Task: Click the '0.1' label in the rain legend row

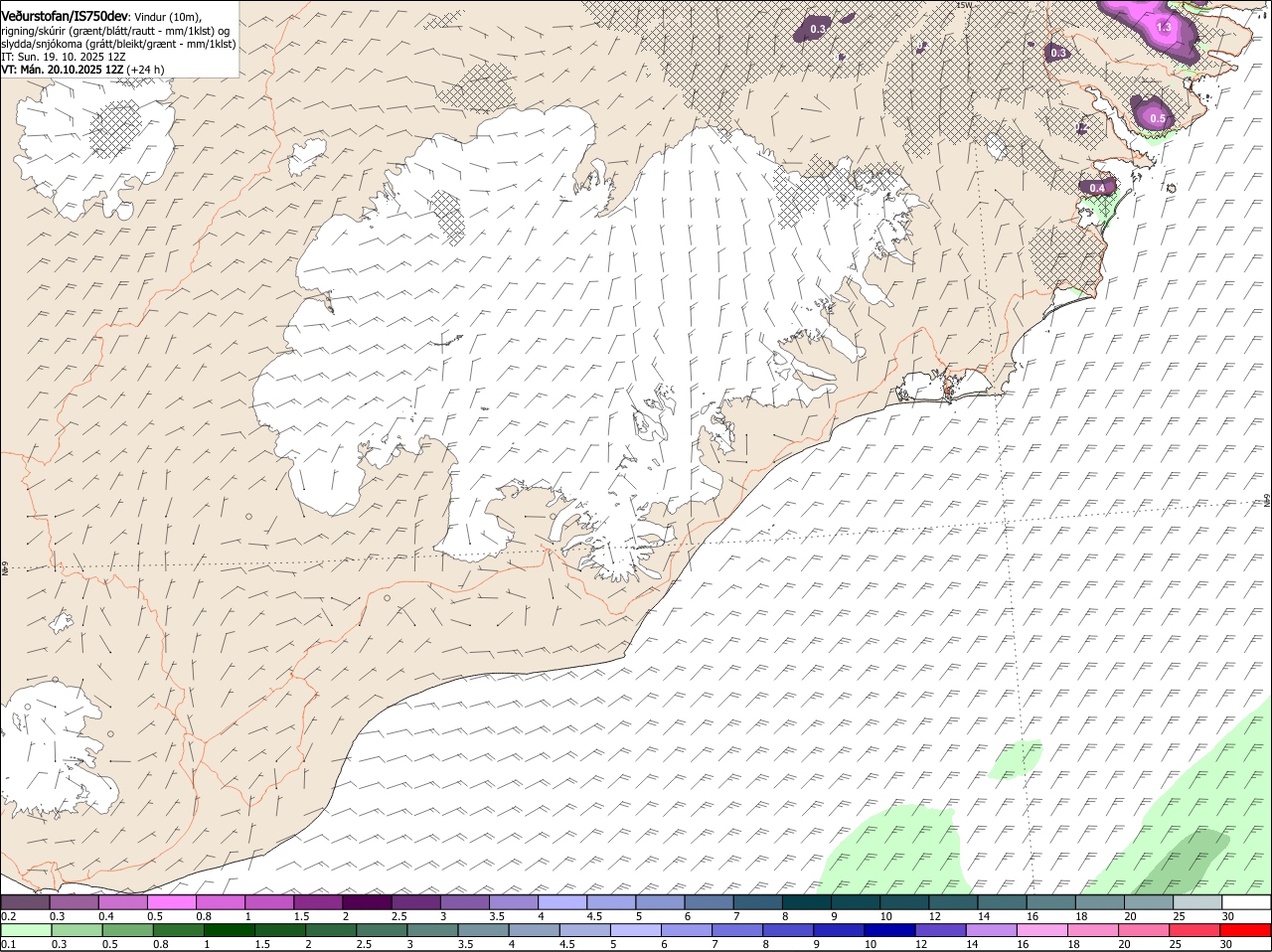Action: [8, 944]
